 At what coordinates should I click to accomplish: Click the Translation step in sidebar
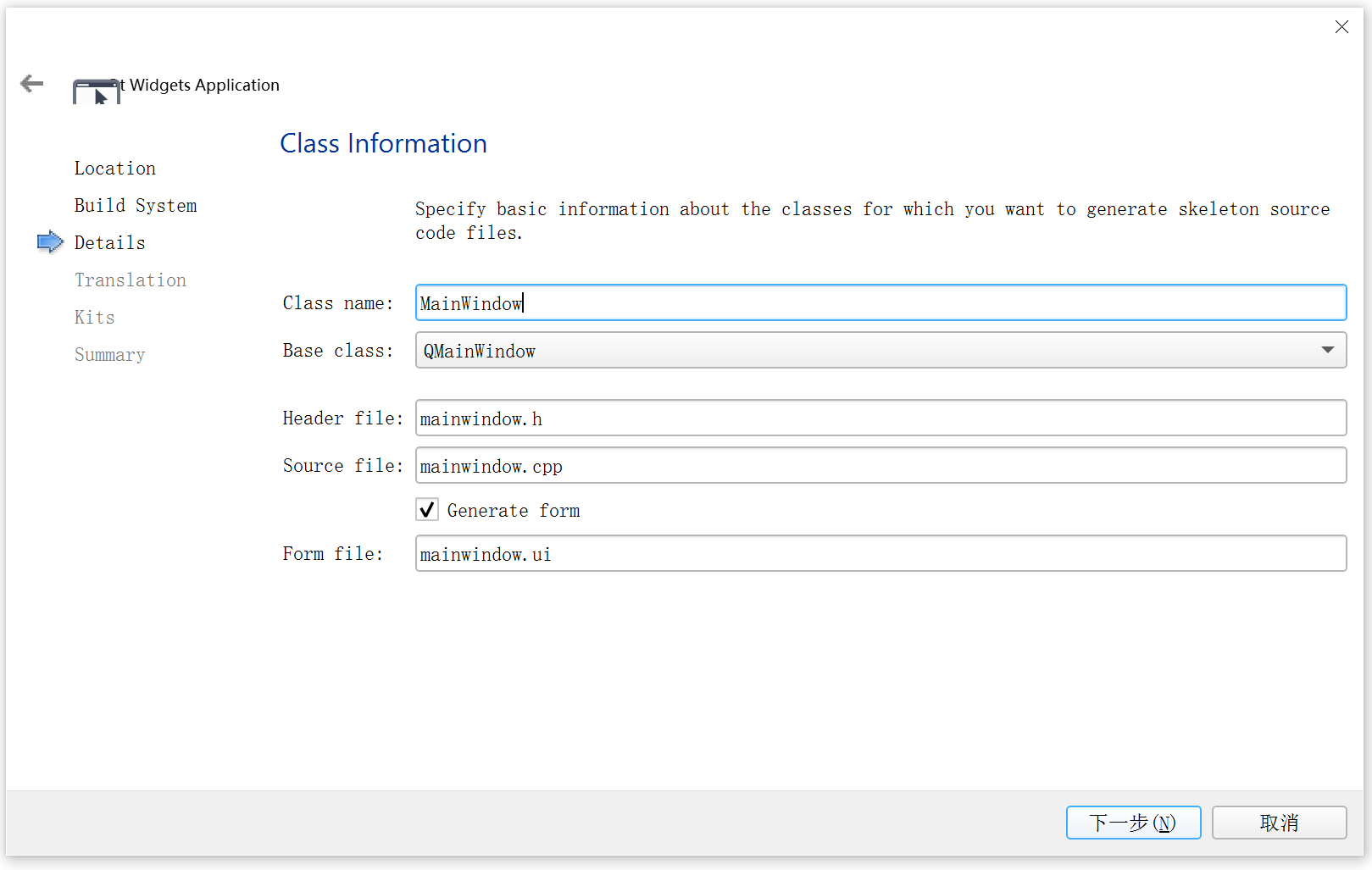(130, 280)
